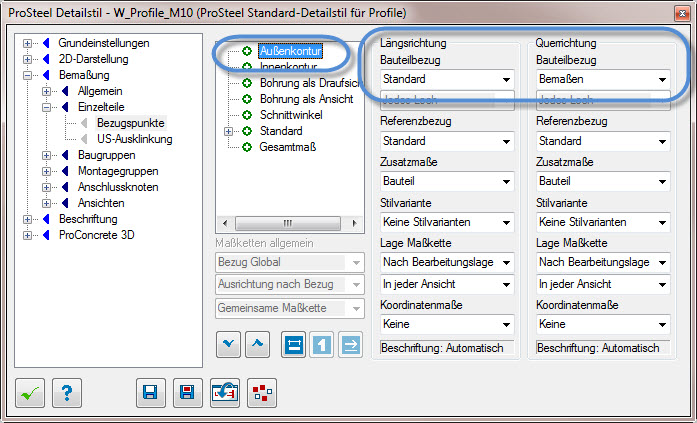Viewport: 697px width, 423px height.
Task: Open Längsrichtung Nach Bearbeitungslage dropdown
Action: pyautogui.click(x=447, y=262)
